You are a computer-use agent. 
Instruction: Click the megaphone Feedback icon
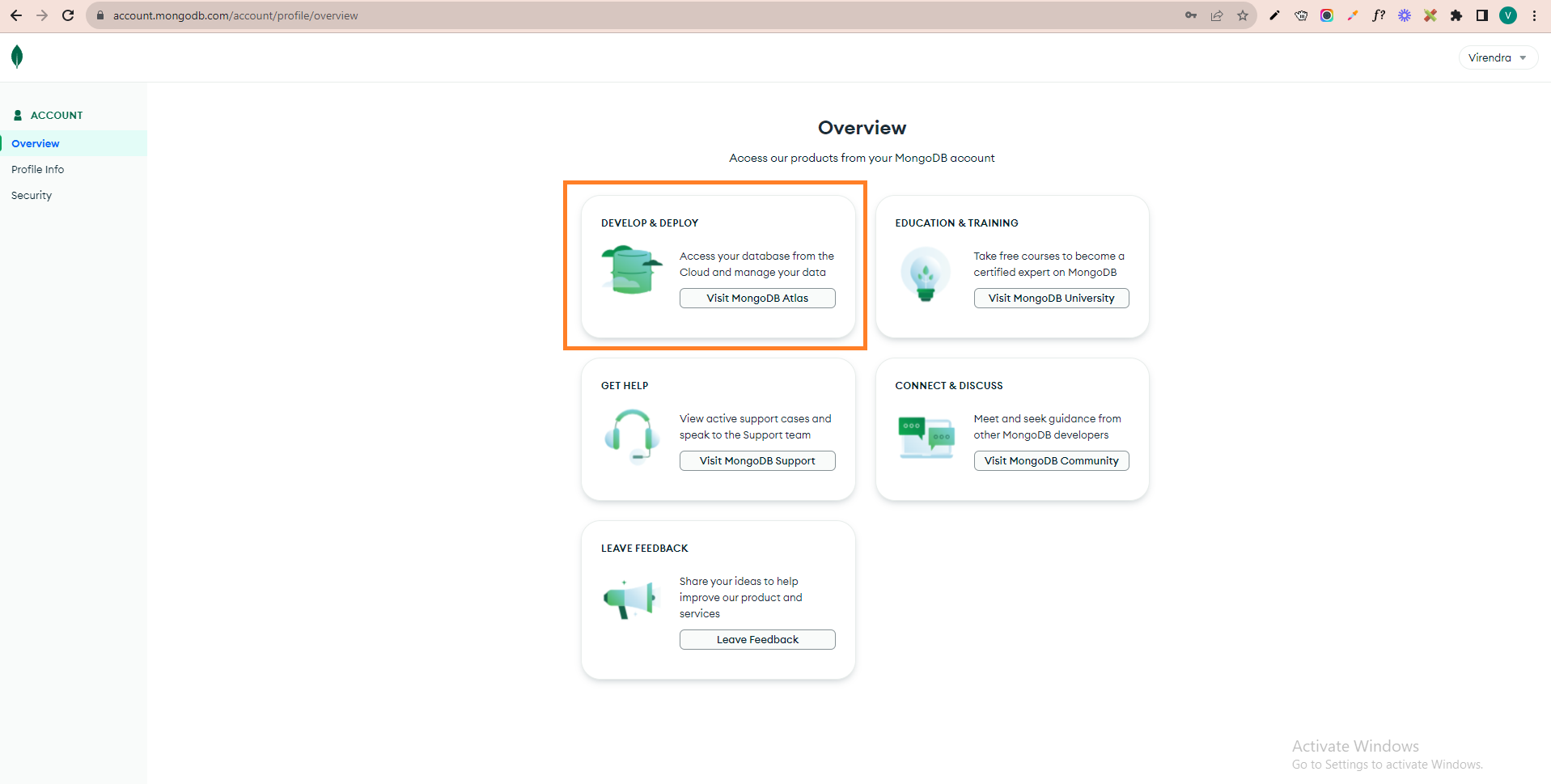[629, 600]
